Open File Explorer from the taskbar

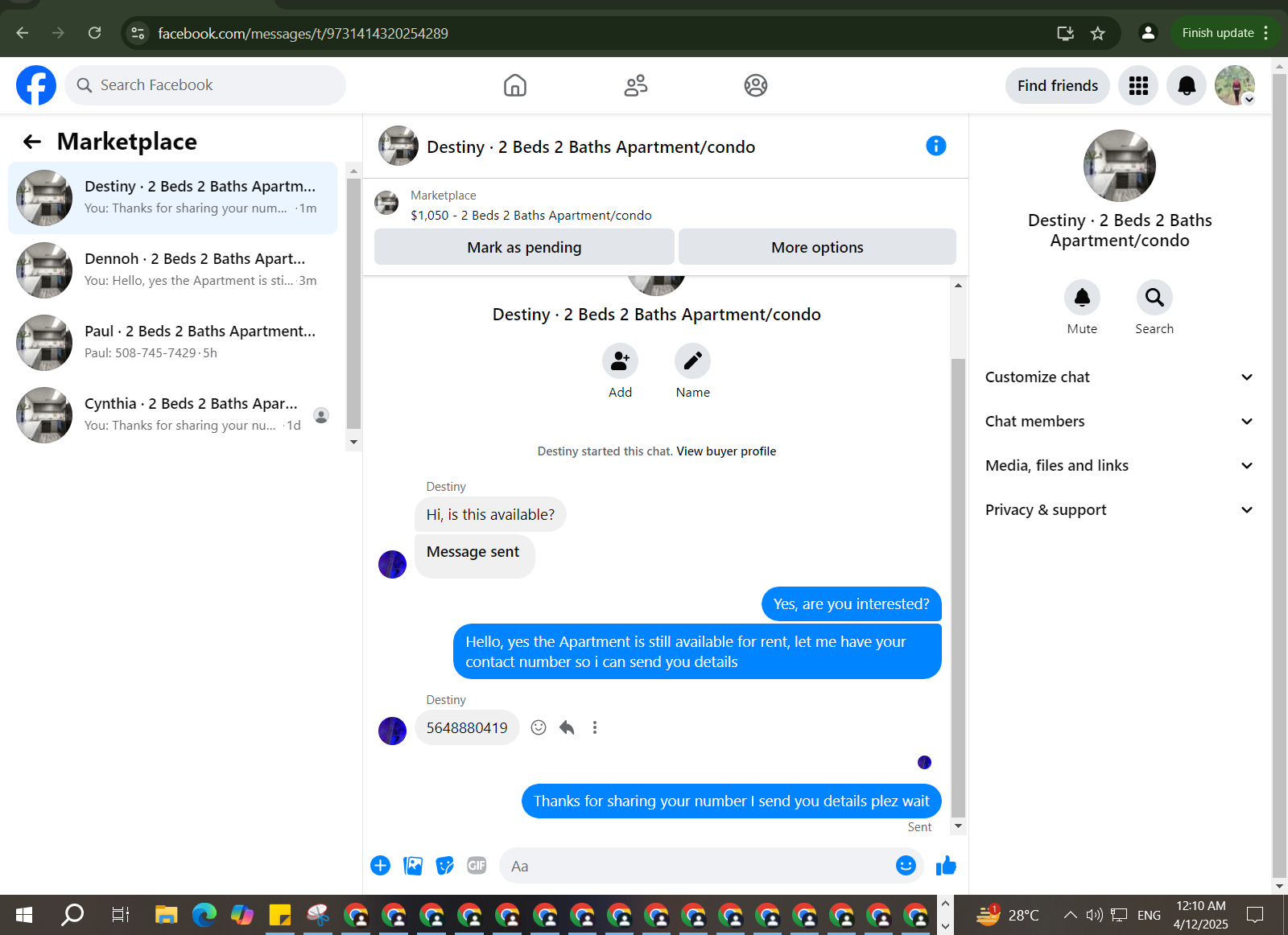pyautogui.click(x=167, y=915)
